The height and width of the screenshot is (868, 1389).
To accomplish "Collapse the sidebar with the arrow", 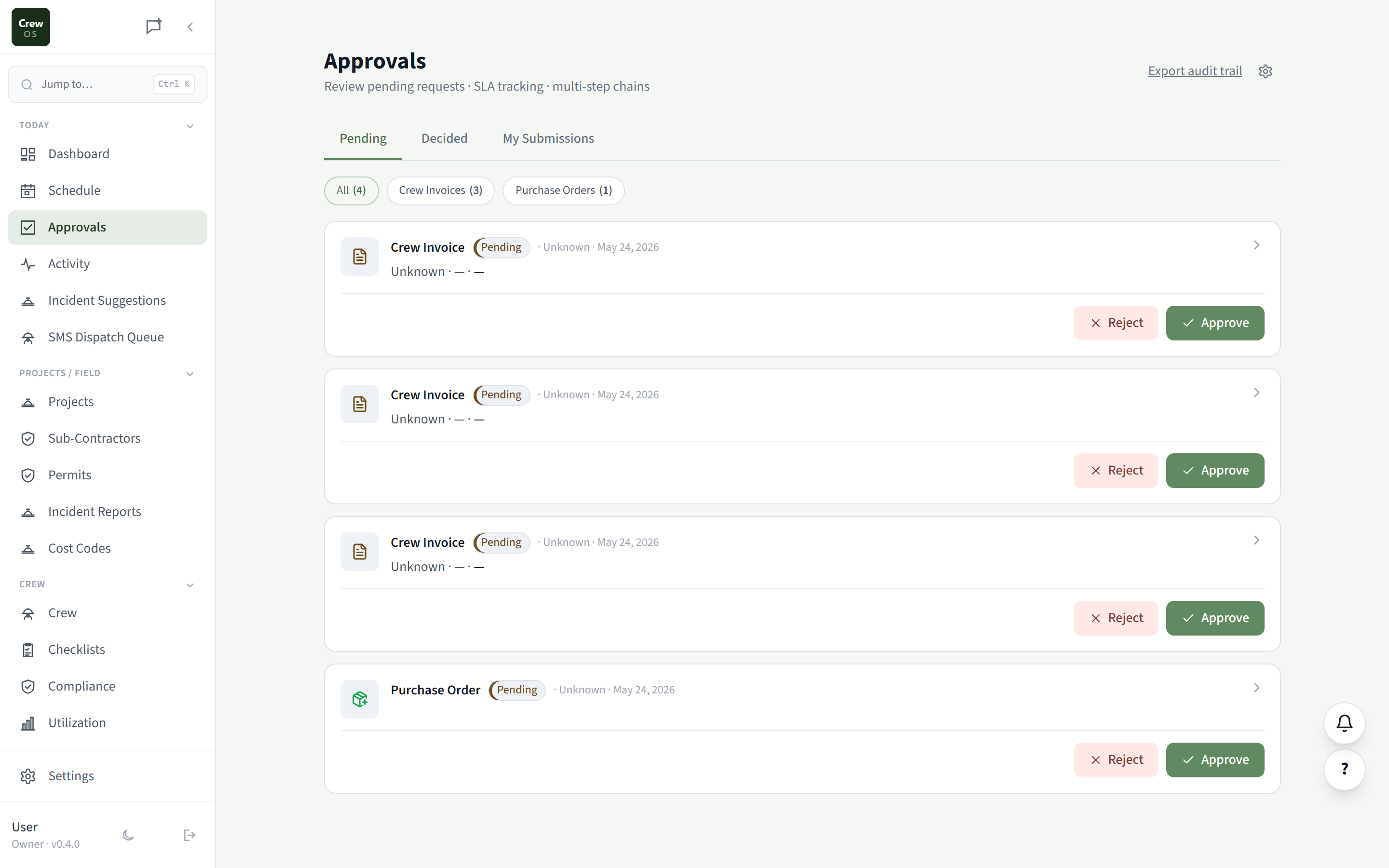I will pos(190,27).
